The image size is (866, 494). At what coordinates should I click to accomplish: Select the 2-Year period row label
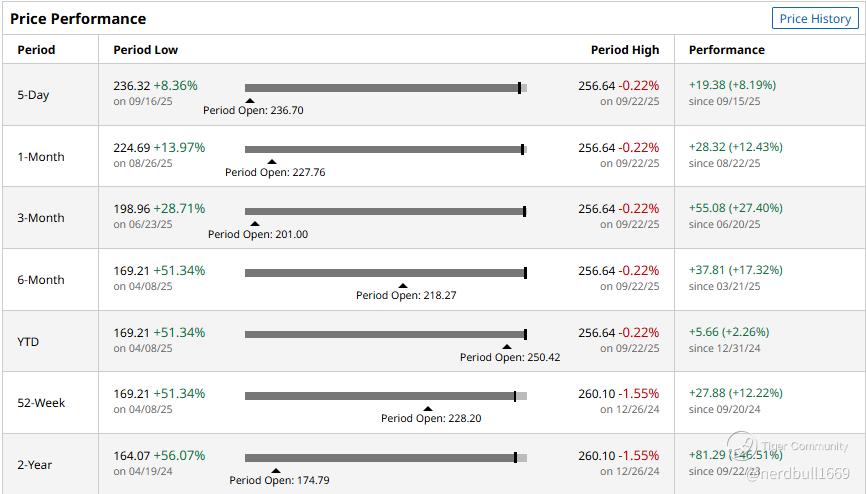[35, 465]
